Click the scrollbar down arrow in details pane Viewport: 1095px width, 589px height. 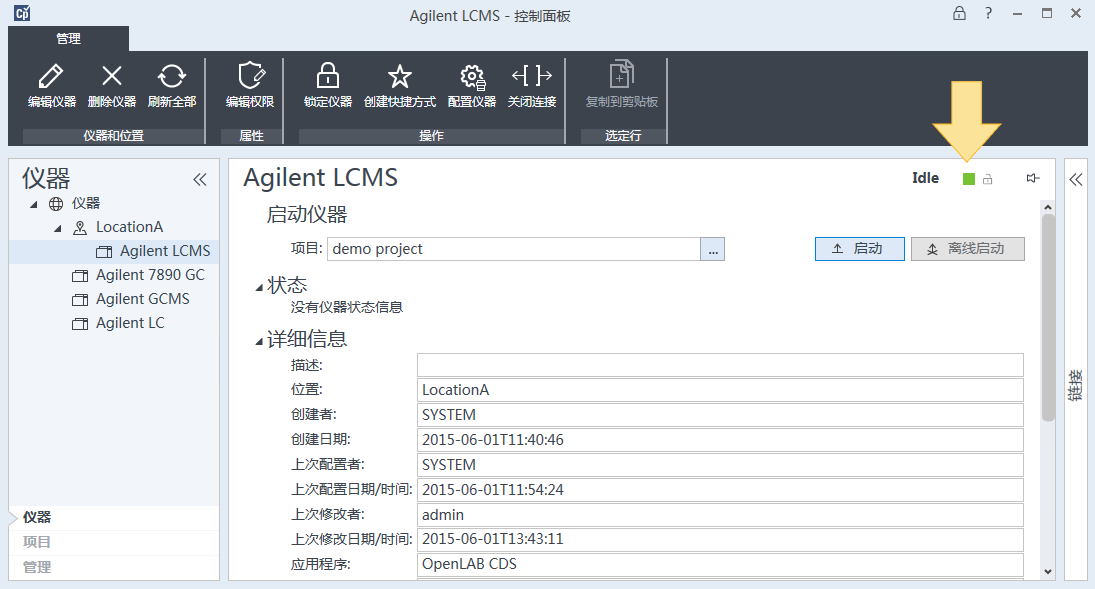pos(1048,572)
